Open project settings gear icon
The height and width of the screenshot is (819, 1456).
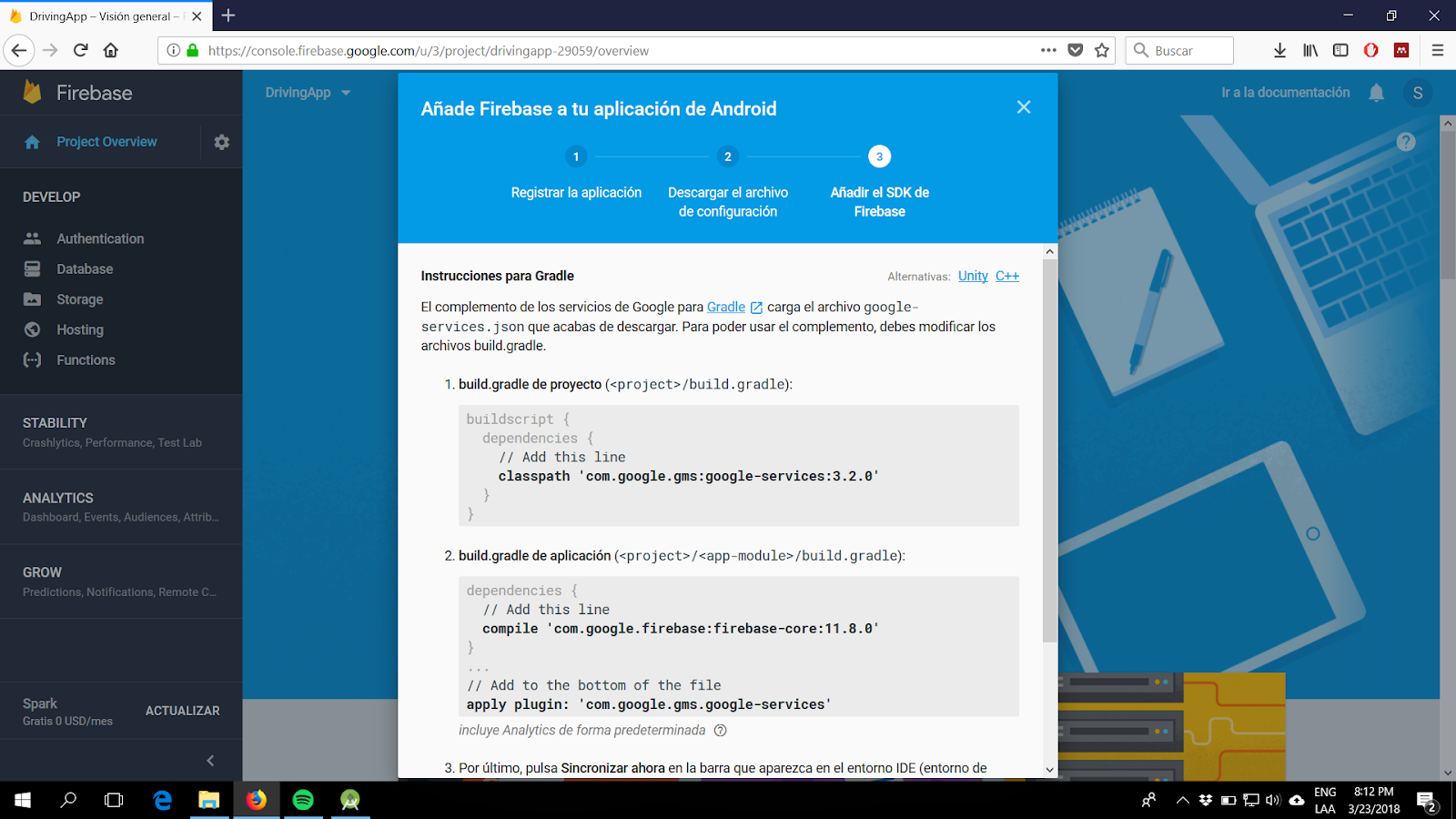[222, 142]
